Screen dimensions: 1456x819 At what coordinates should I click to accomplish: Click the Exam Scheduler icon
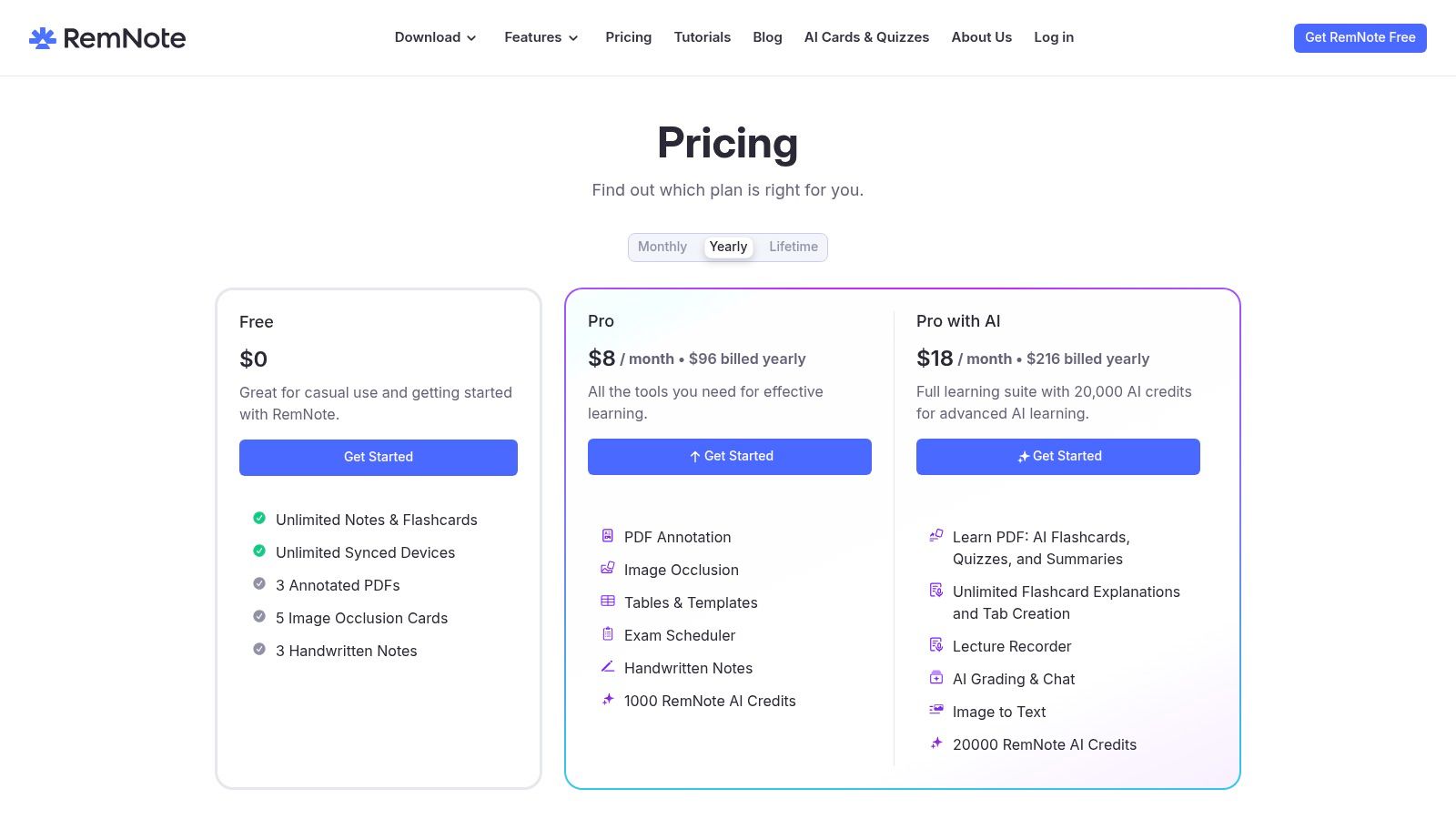pos(608,634)
